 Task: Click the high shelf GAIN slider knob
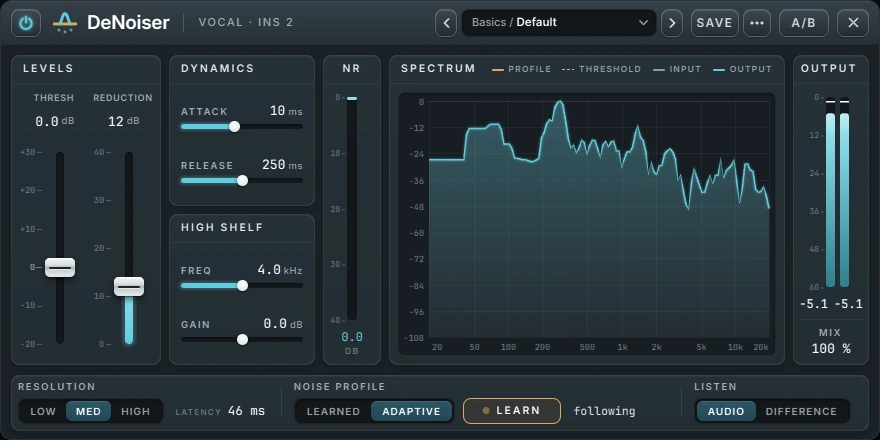242,340
